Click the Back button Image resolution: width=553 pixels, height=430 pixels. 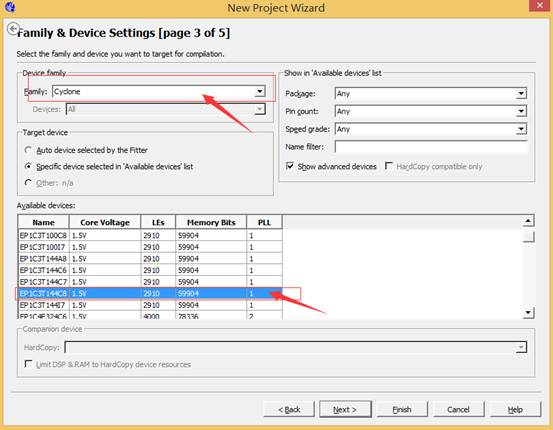289,410
